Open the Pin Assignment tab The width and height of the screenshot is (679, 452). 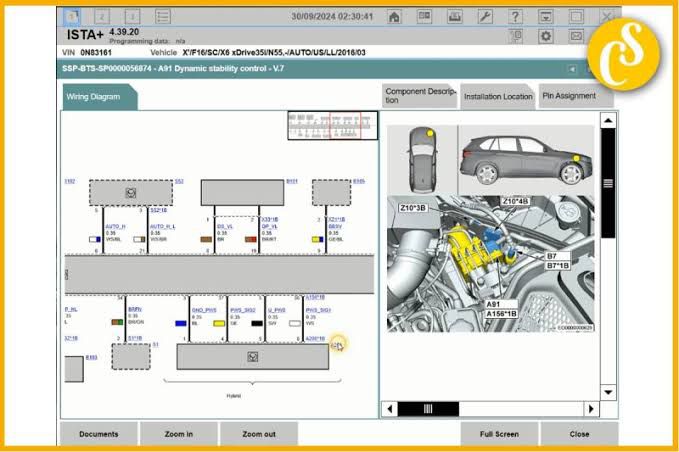[x=575, y=96]
